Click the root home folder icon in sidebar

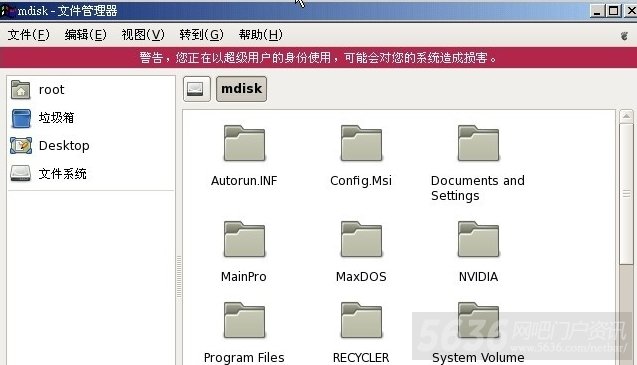coord(21,90)
